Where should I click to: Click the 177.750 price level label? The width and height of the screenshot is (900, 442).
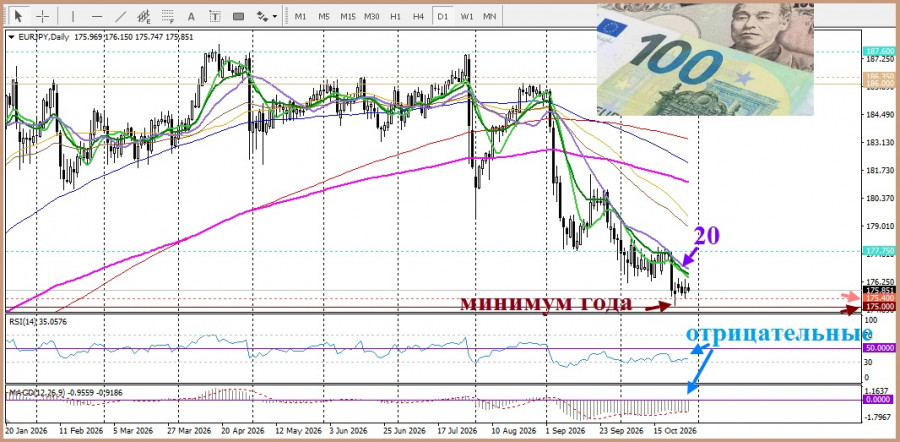click(879, 251)
